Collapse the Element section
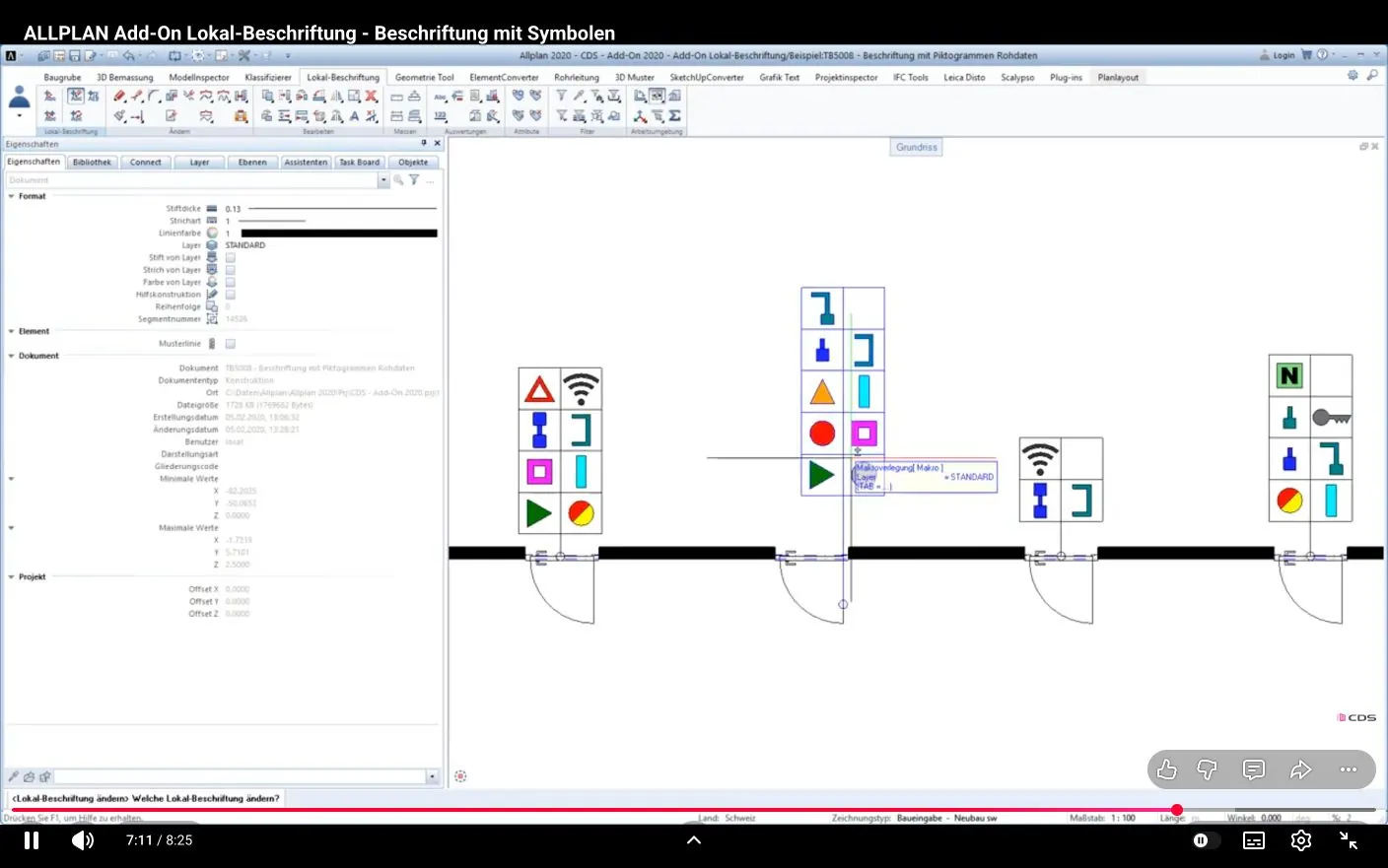Viewport: 1388px width, 868px height. (x=12, y=331)
